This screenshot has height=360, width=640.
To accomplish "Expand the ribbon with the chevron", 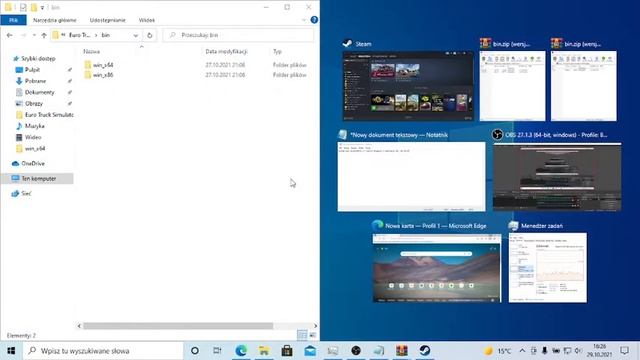I will click(304, 20).
